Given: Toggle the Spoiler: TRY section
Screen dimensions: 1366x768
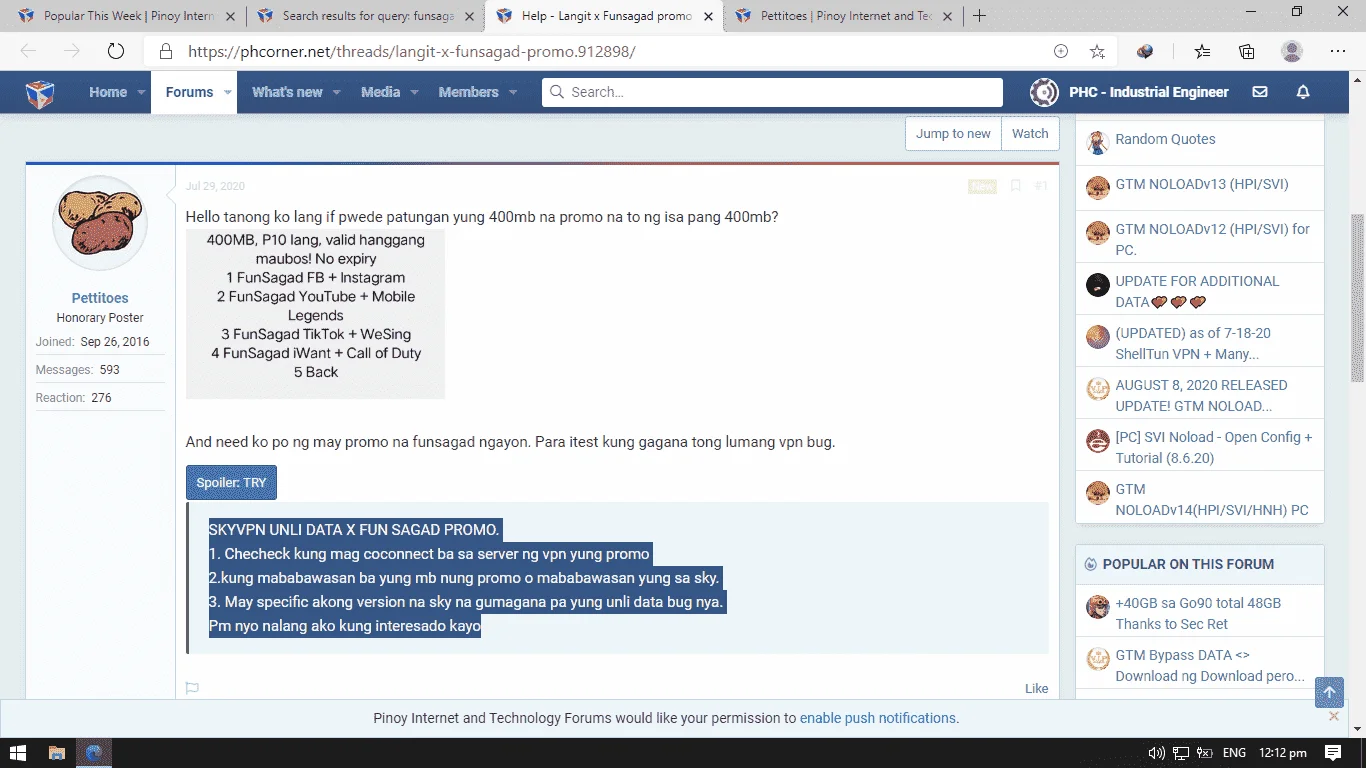Looking at the screenshot, I should tap(231, 482).
